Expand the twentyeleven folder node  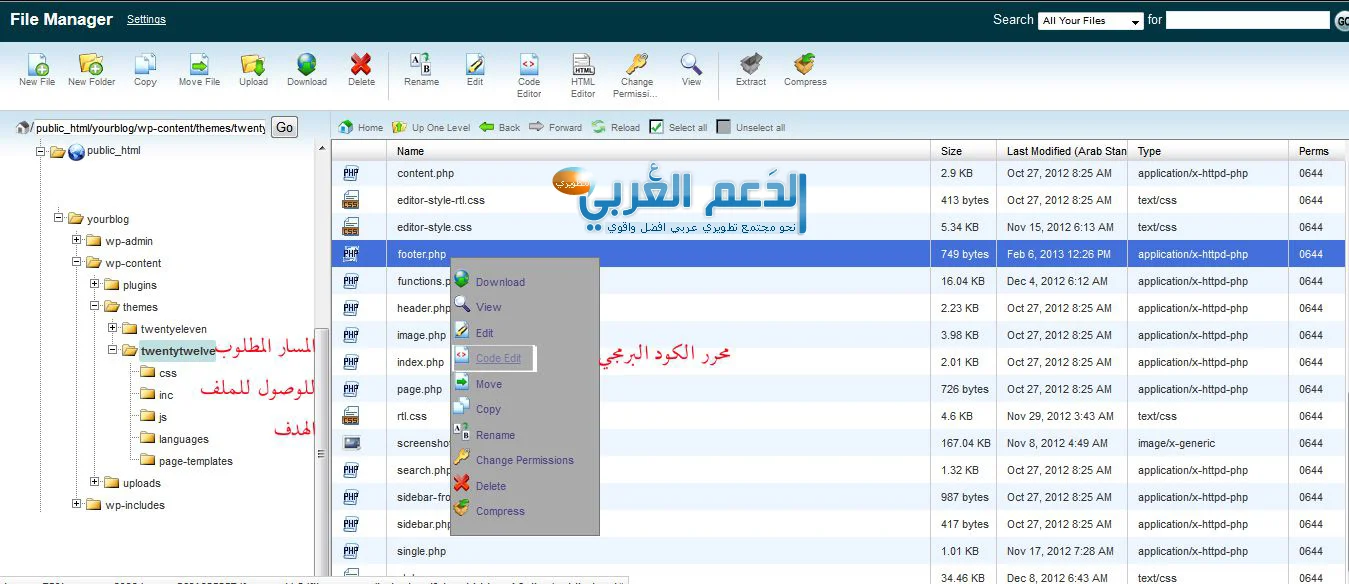click(113, 328)
